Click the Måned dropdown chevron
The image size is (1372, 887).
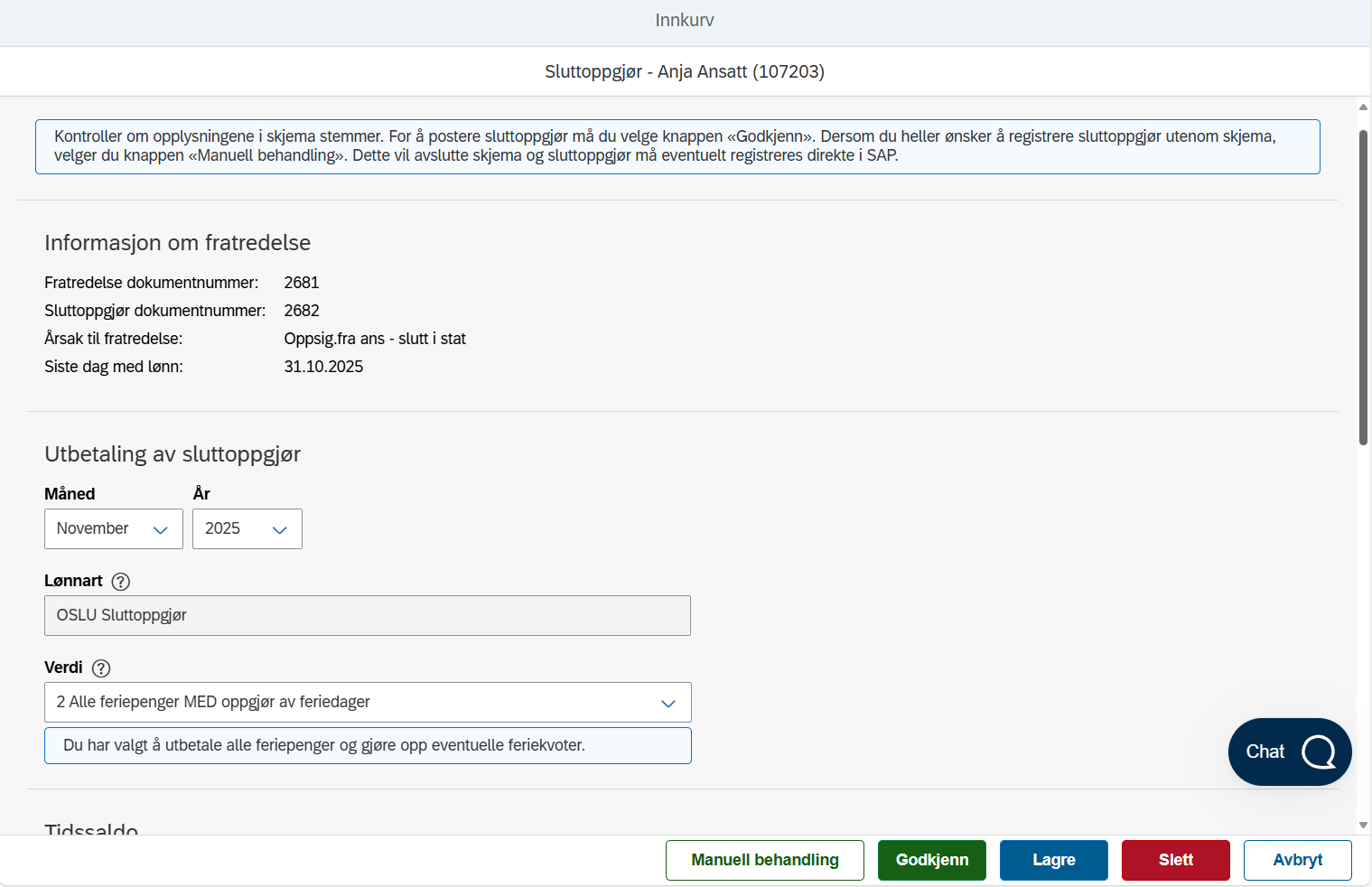pos(161,530)
